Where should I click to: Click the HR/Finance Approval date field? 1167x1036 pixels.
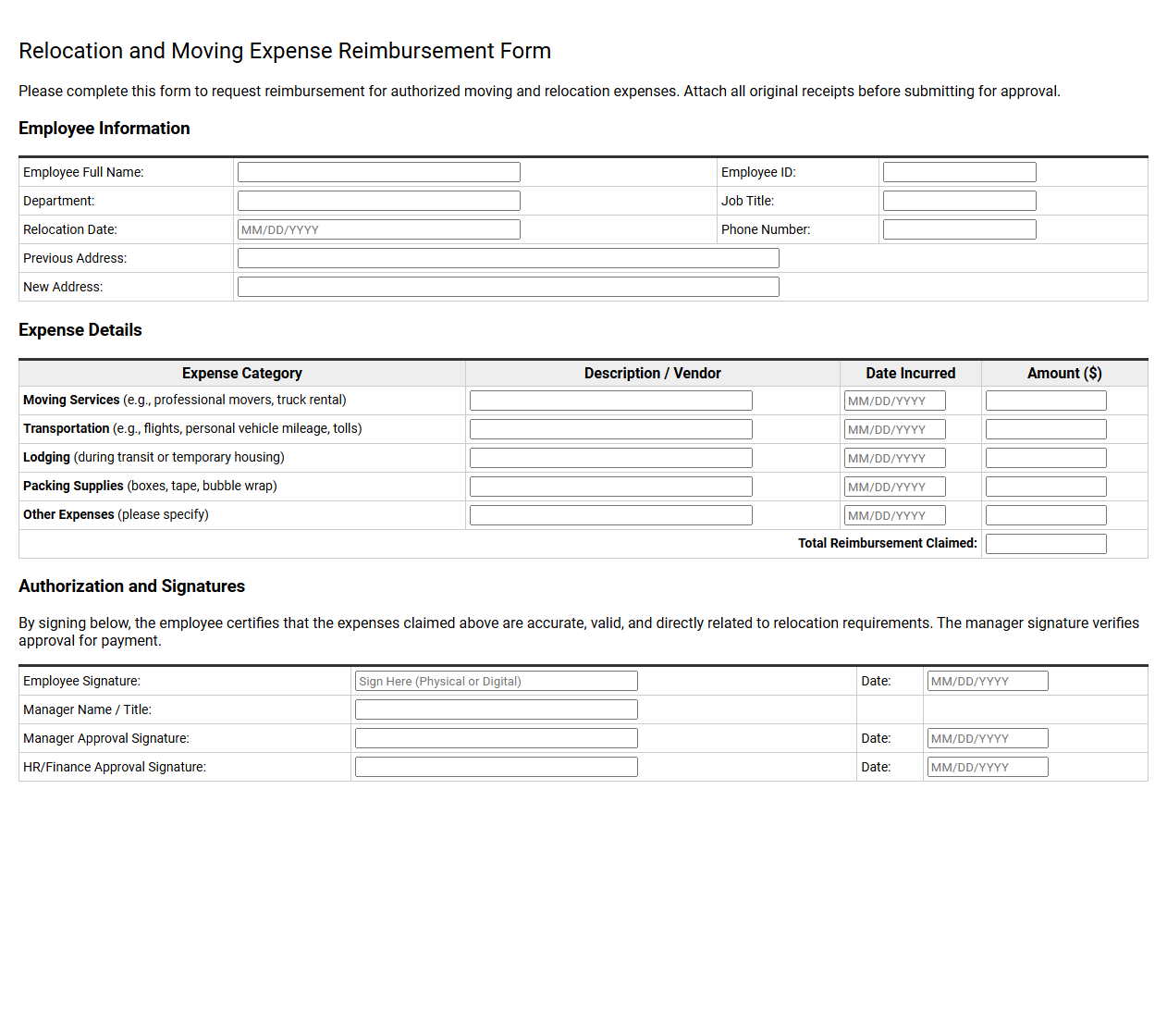click(988, 767)
